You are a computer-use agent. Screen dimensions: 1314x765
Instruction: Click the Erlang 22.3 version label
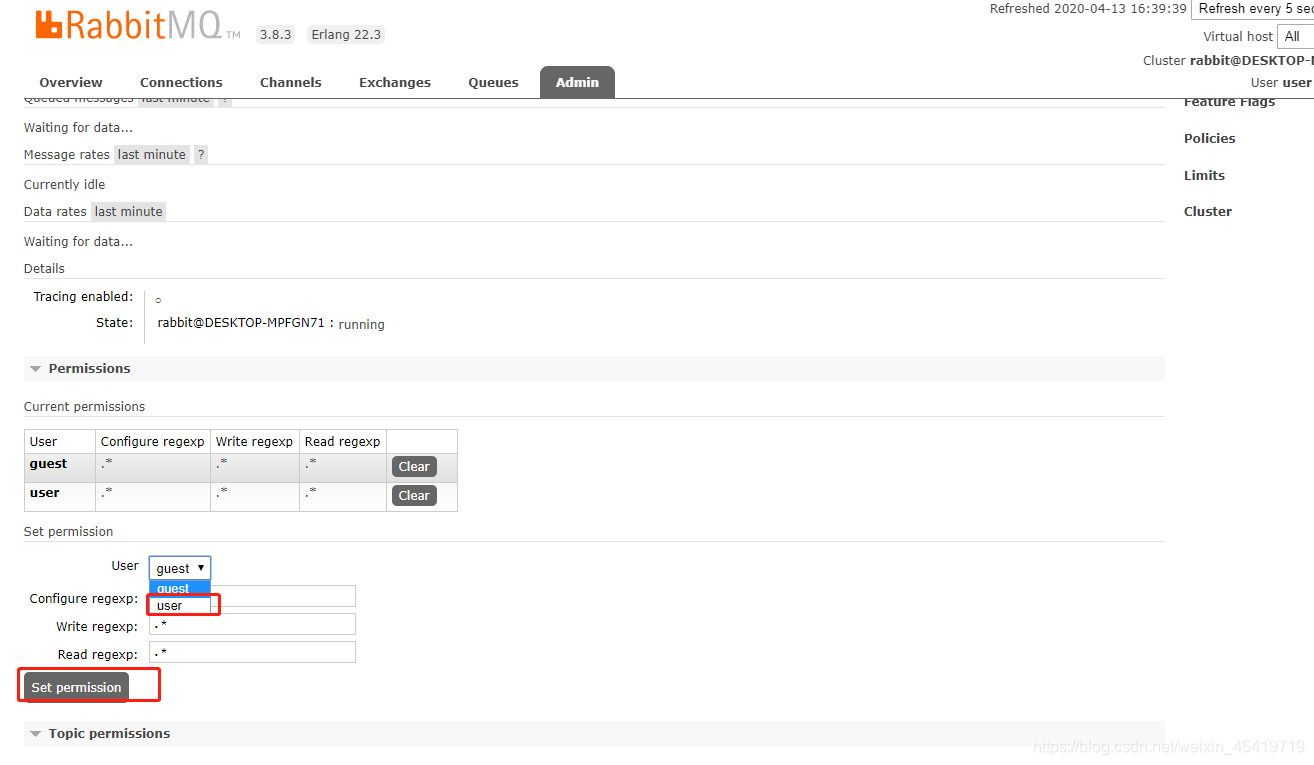346,34
